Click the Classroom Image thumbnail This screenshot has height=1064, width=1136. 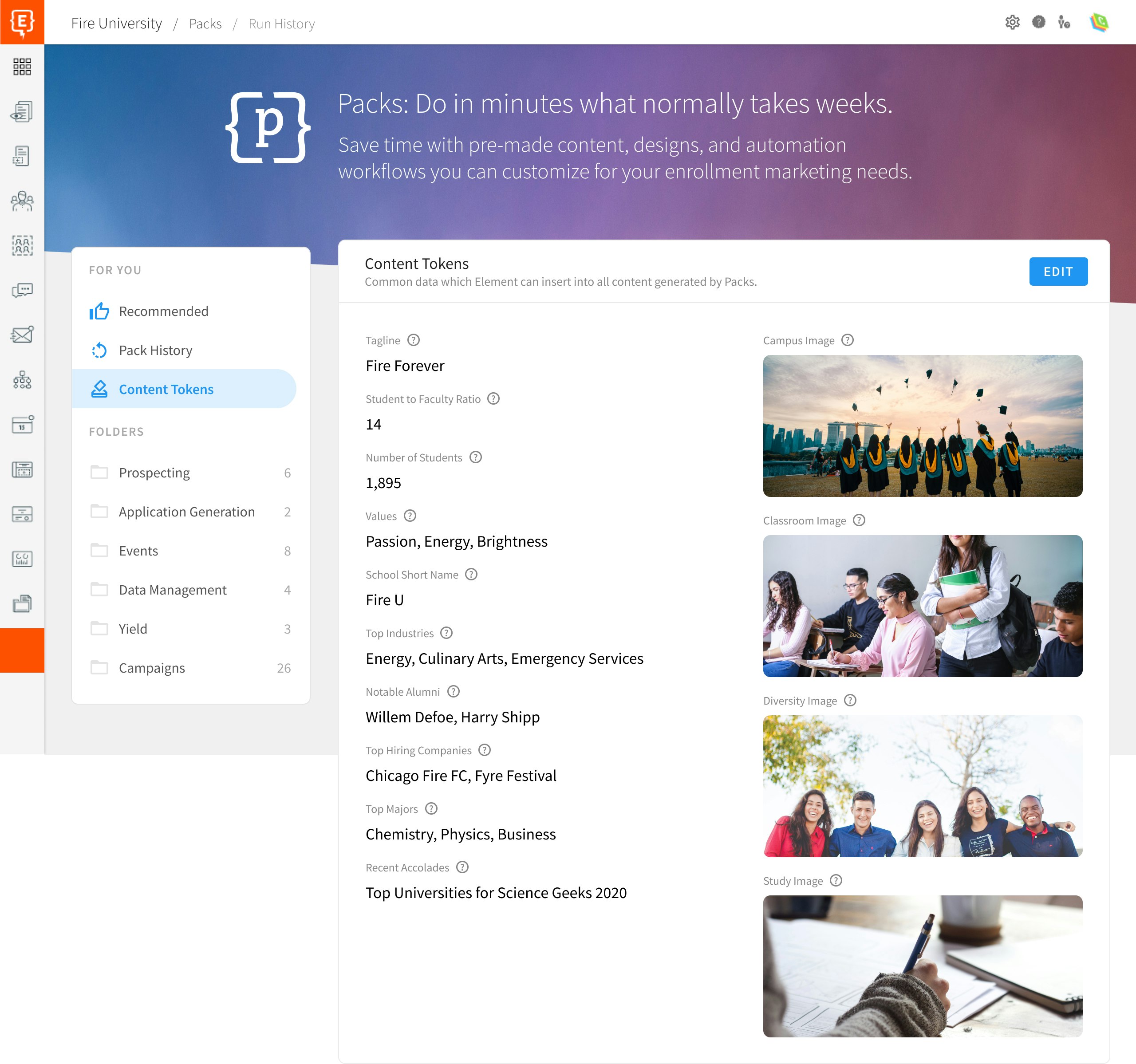click(922, 606)
